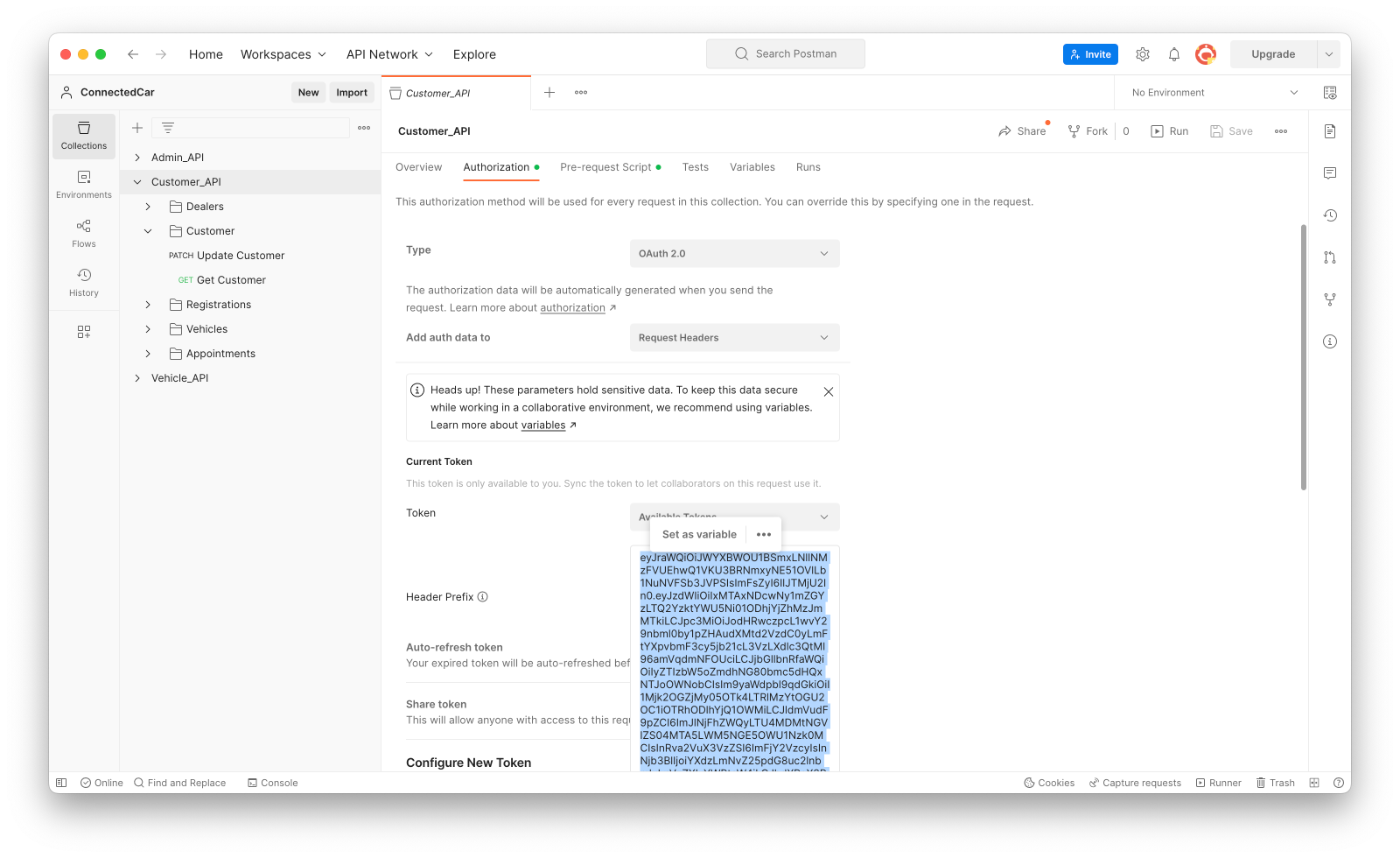Open help icon in status bar

click(x=1339, y=783)
